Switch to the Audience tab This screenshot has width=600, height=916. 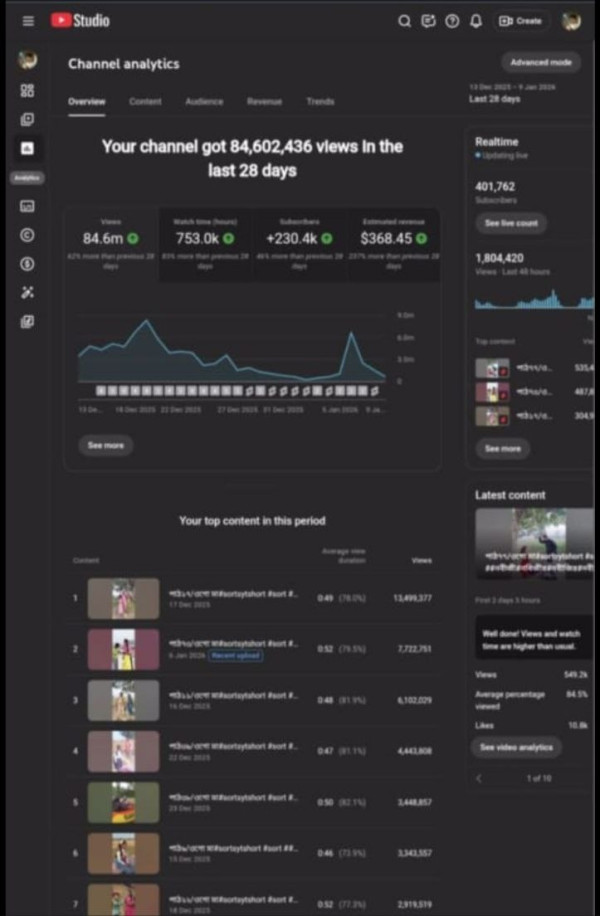pyautogui.click(x=204, y=102)
